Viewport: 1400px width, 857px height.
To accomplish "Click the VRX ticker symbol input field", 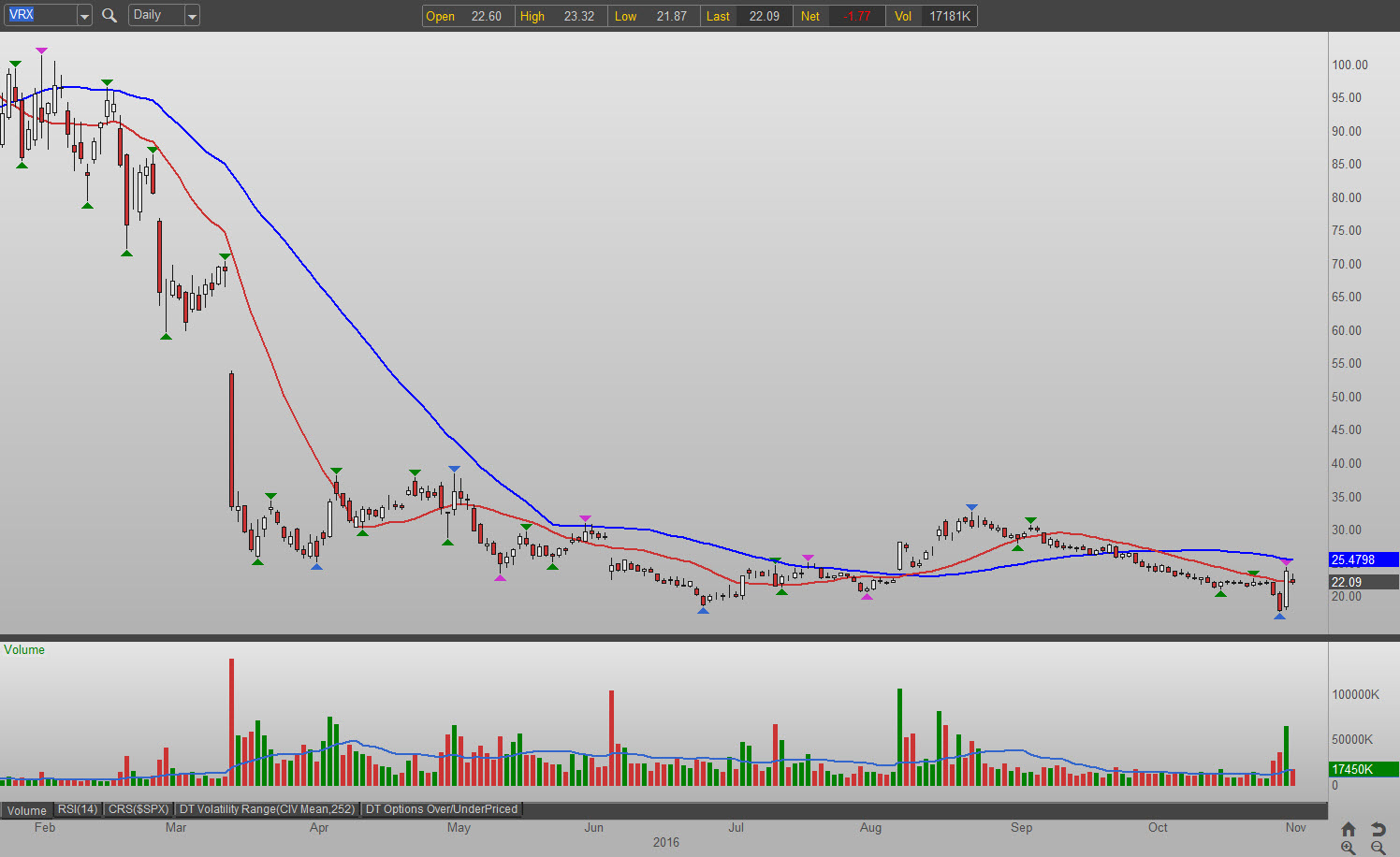I will (39, 15).
